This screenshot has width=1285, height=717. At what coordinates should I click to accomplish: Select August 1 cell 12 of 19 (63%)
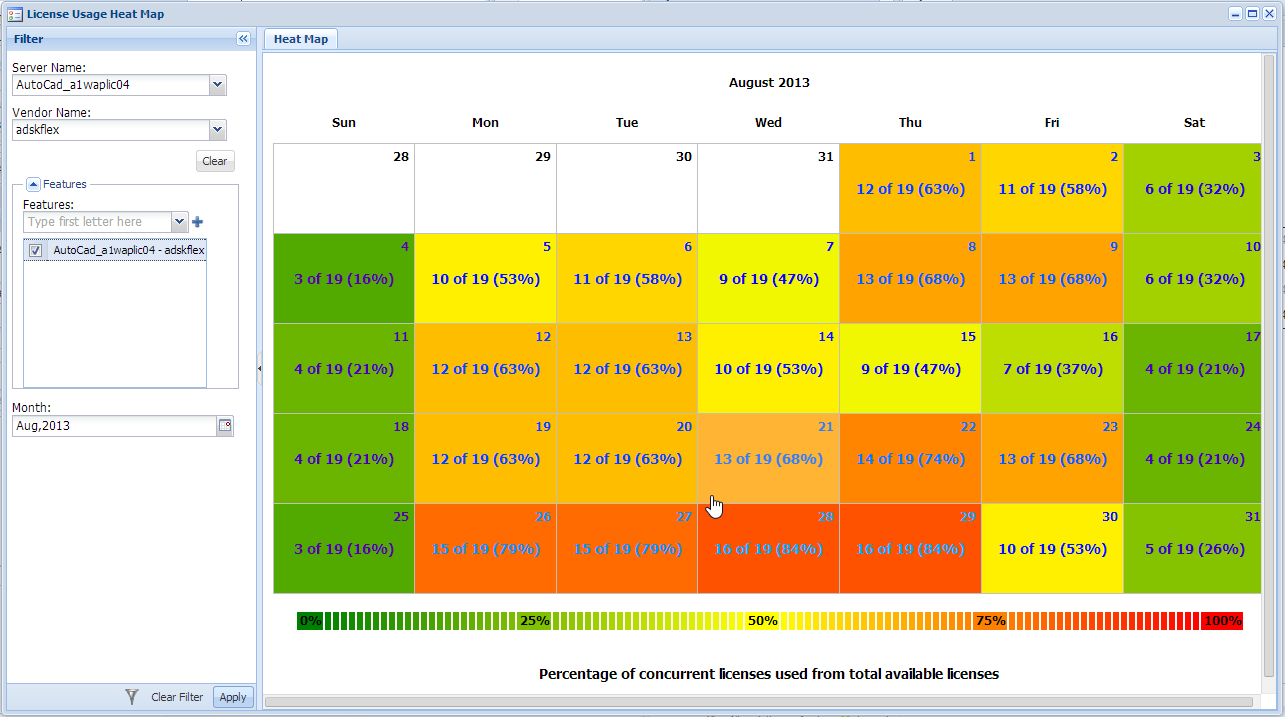[x=910, y=189]
